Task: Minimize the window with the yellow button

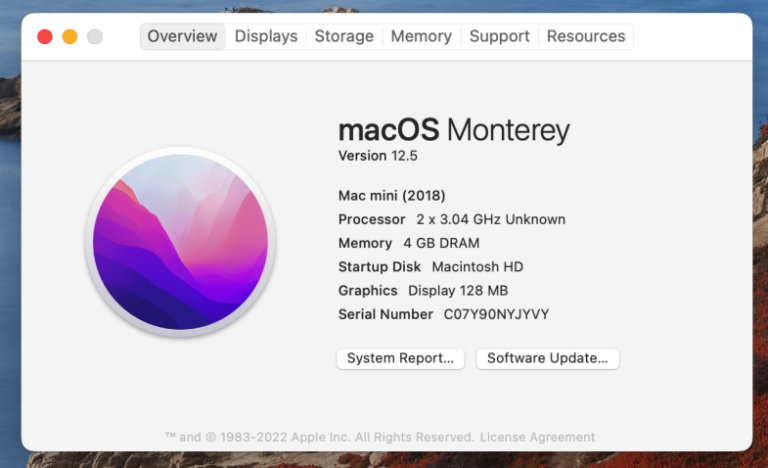Action: click(70, 37)
